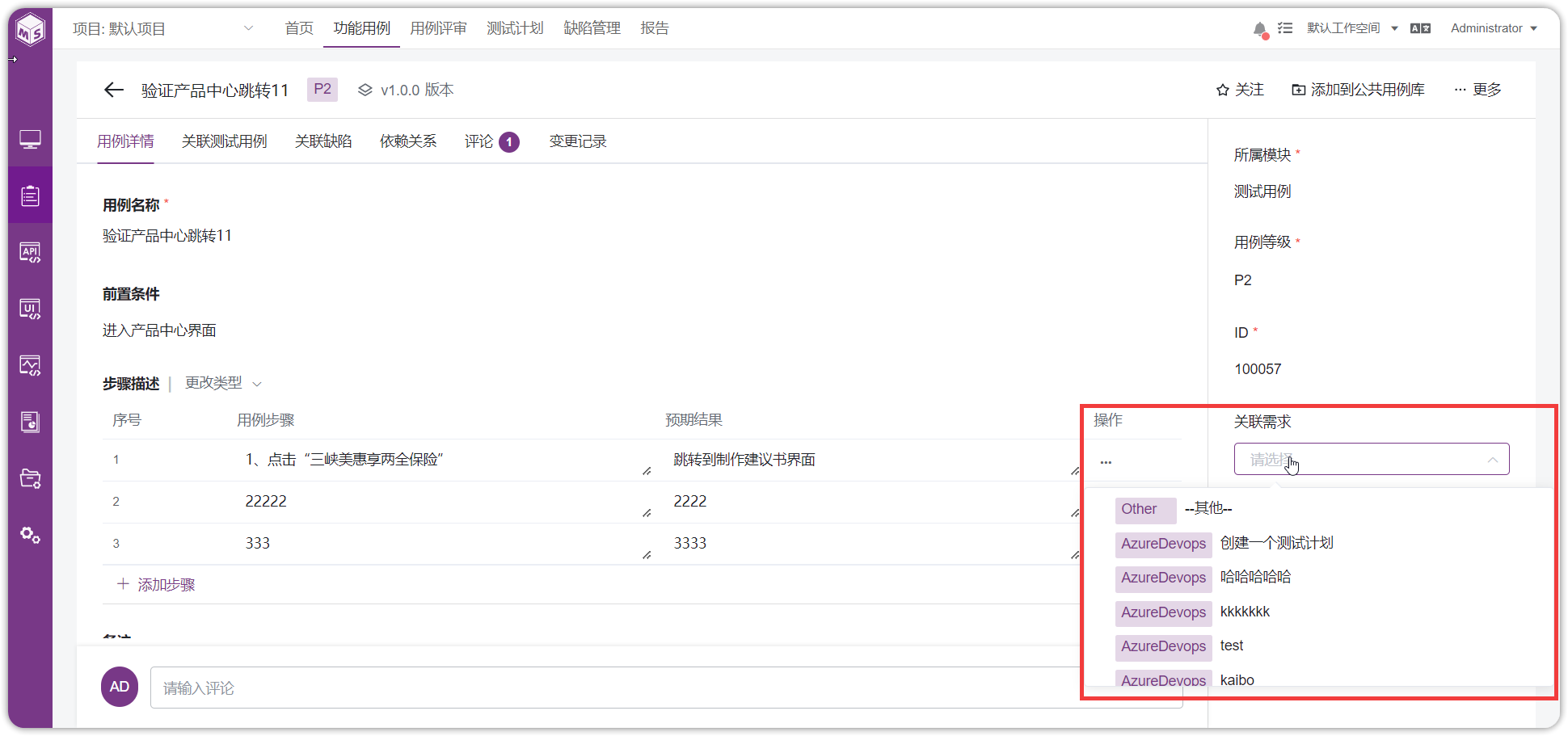Open the 缺陷管理 menu
Screen dimensions: 1568x736
click(x=592, y=28)
